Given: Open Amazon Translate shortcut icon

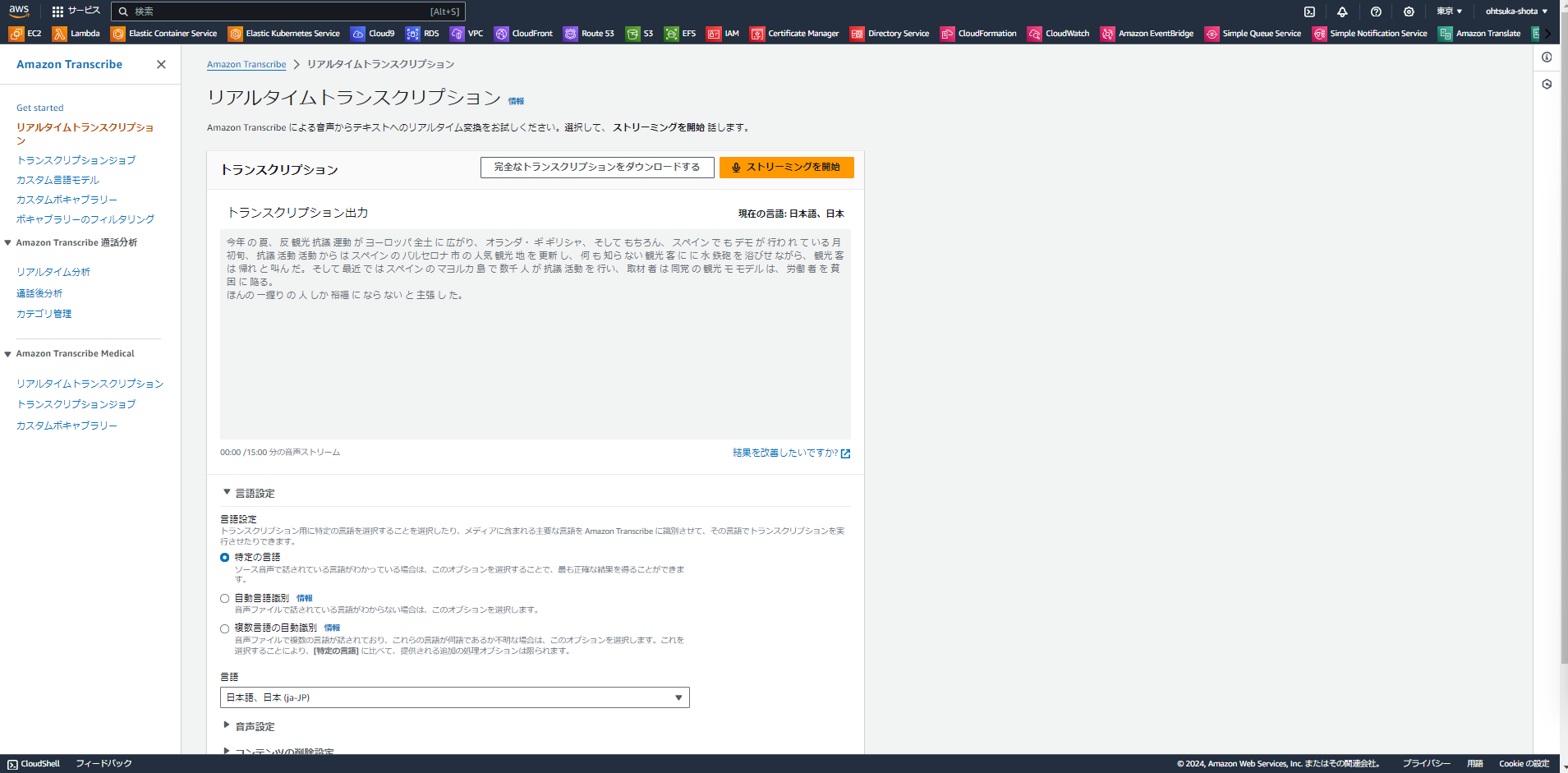Looking at the screenshot, I should 1445,34.
